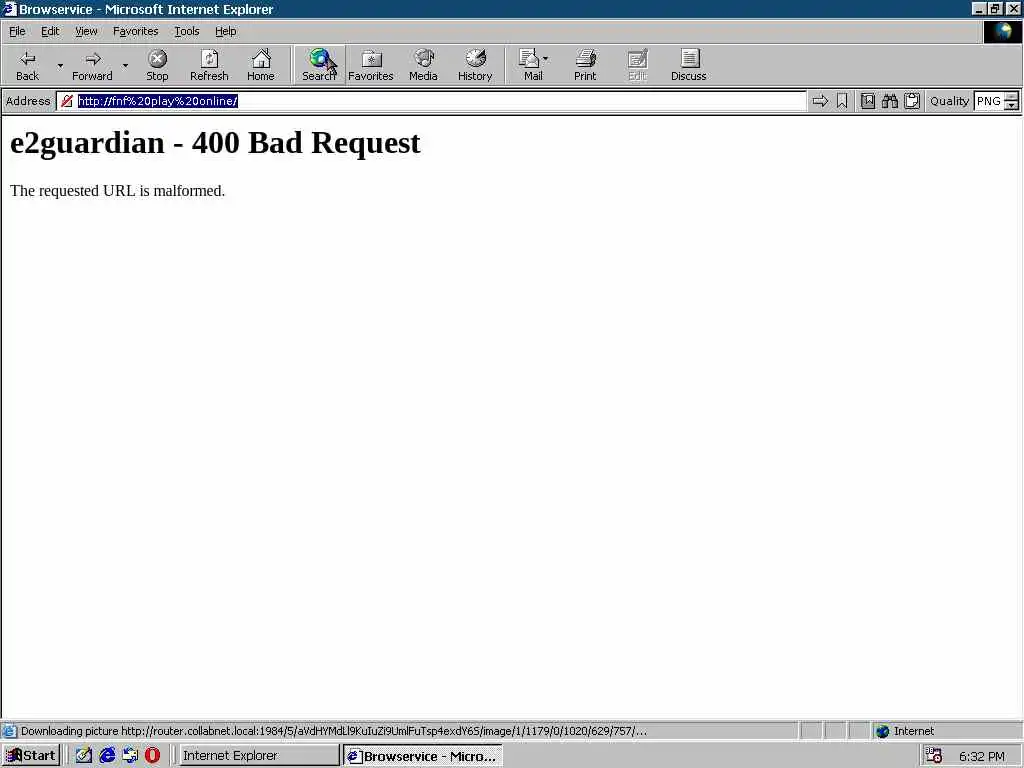The height and width of the screenshot is (768, 1024).
Task: Print the current page
Action: coord(585,65)
